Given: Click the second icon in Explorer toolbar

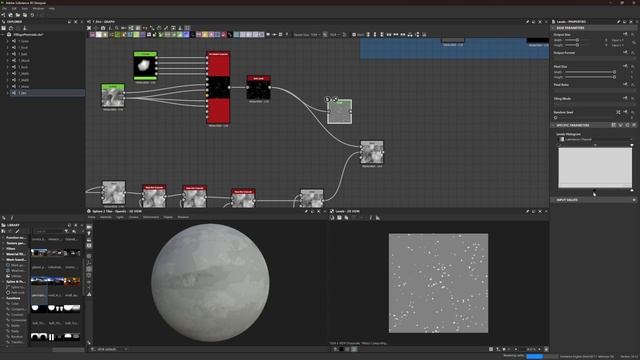Looking at the screenshot, I should (x=11, y=28).
